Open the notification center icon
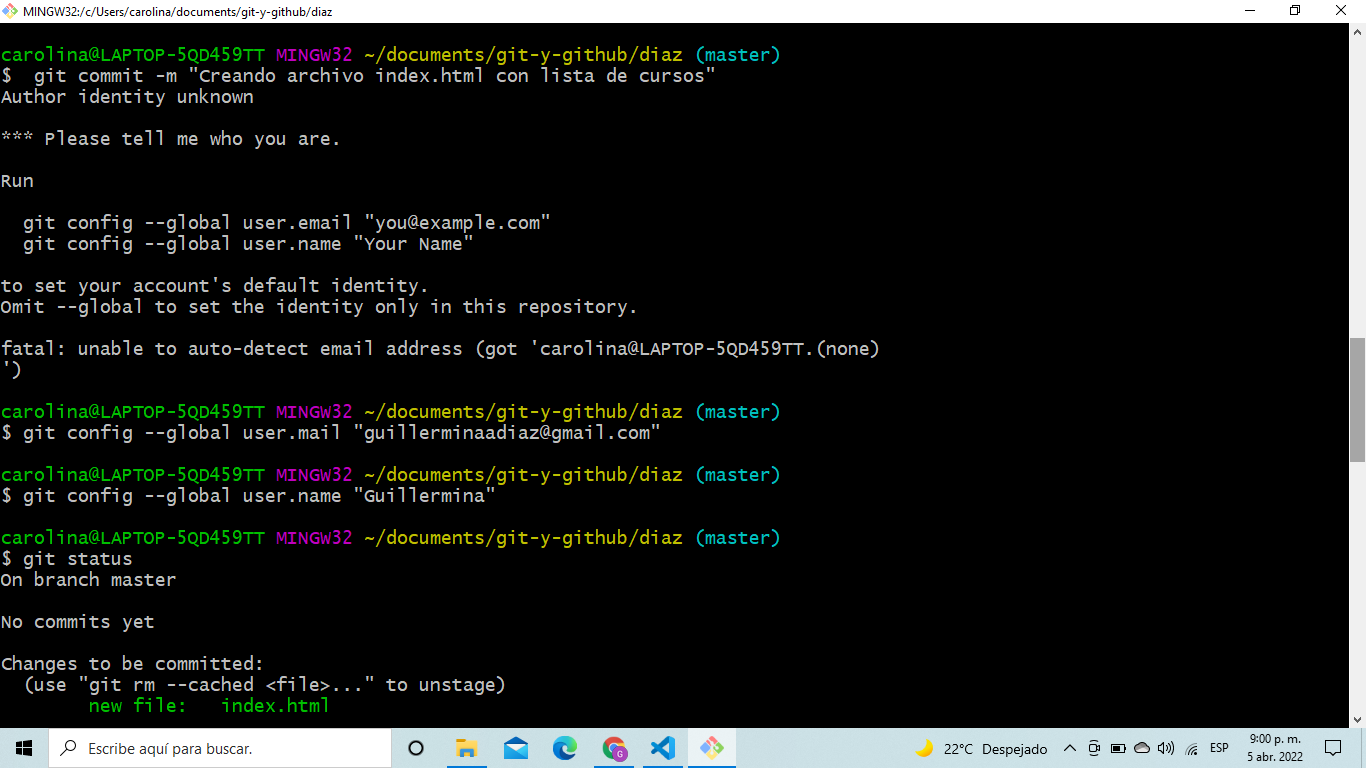The height and width of the screenshot is (768, 1366). [x=1333, y=748]
